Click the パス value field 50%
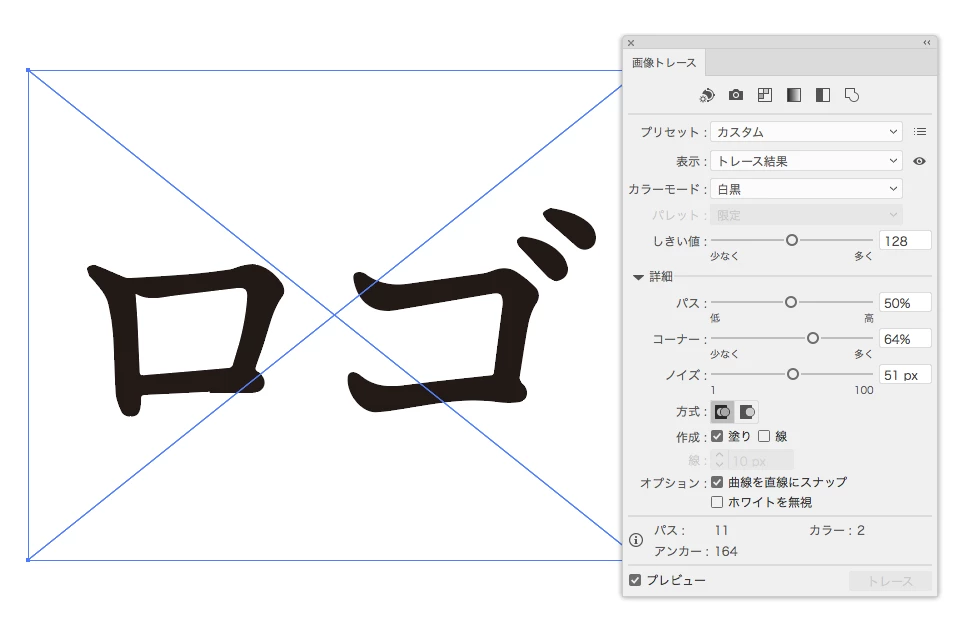This screenshot has width=972, height=630. [x=905, y=303]
